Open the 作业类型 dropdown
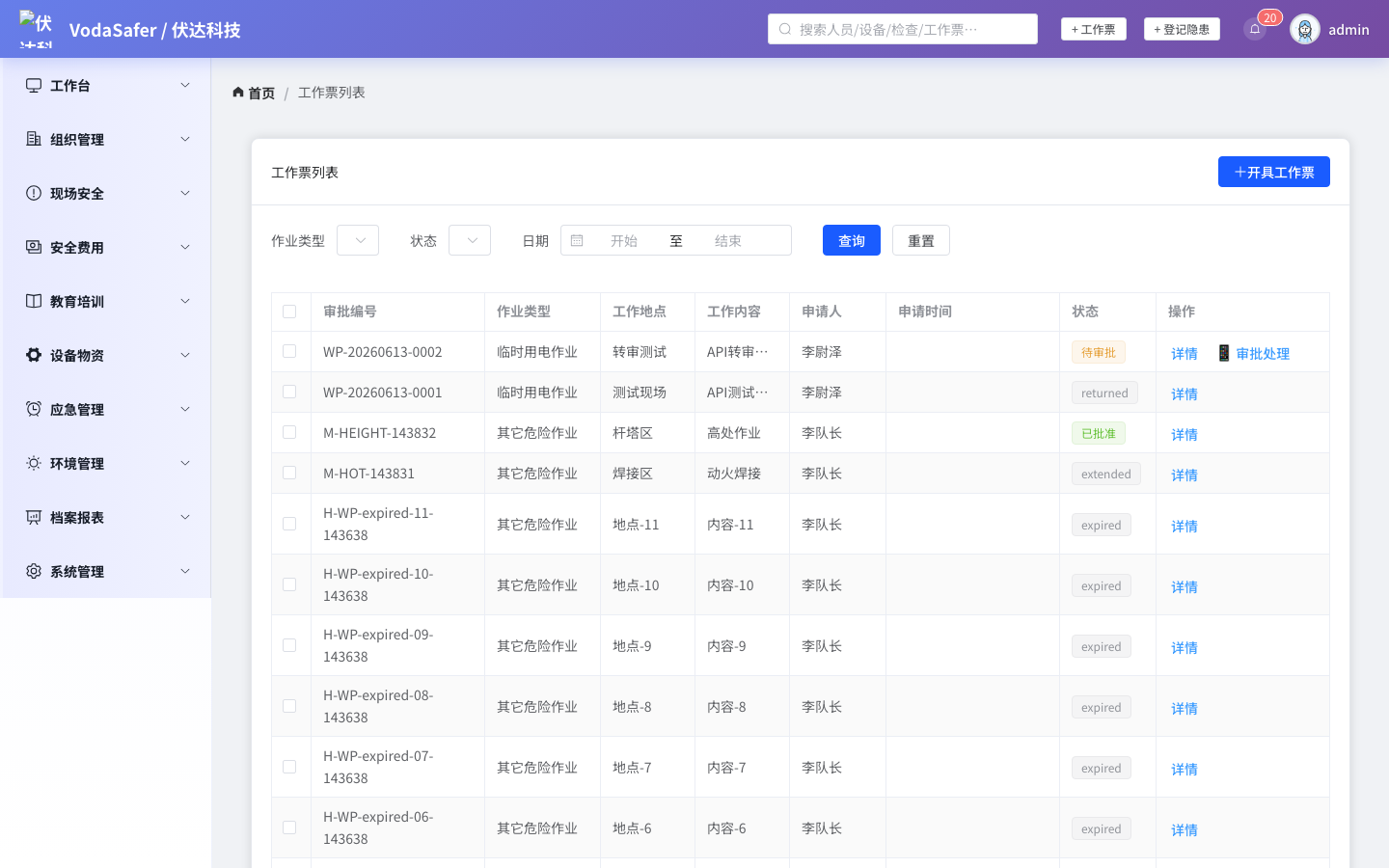The image size is (1389, 868). tap(358, 240)
